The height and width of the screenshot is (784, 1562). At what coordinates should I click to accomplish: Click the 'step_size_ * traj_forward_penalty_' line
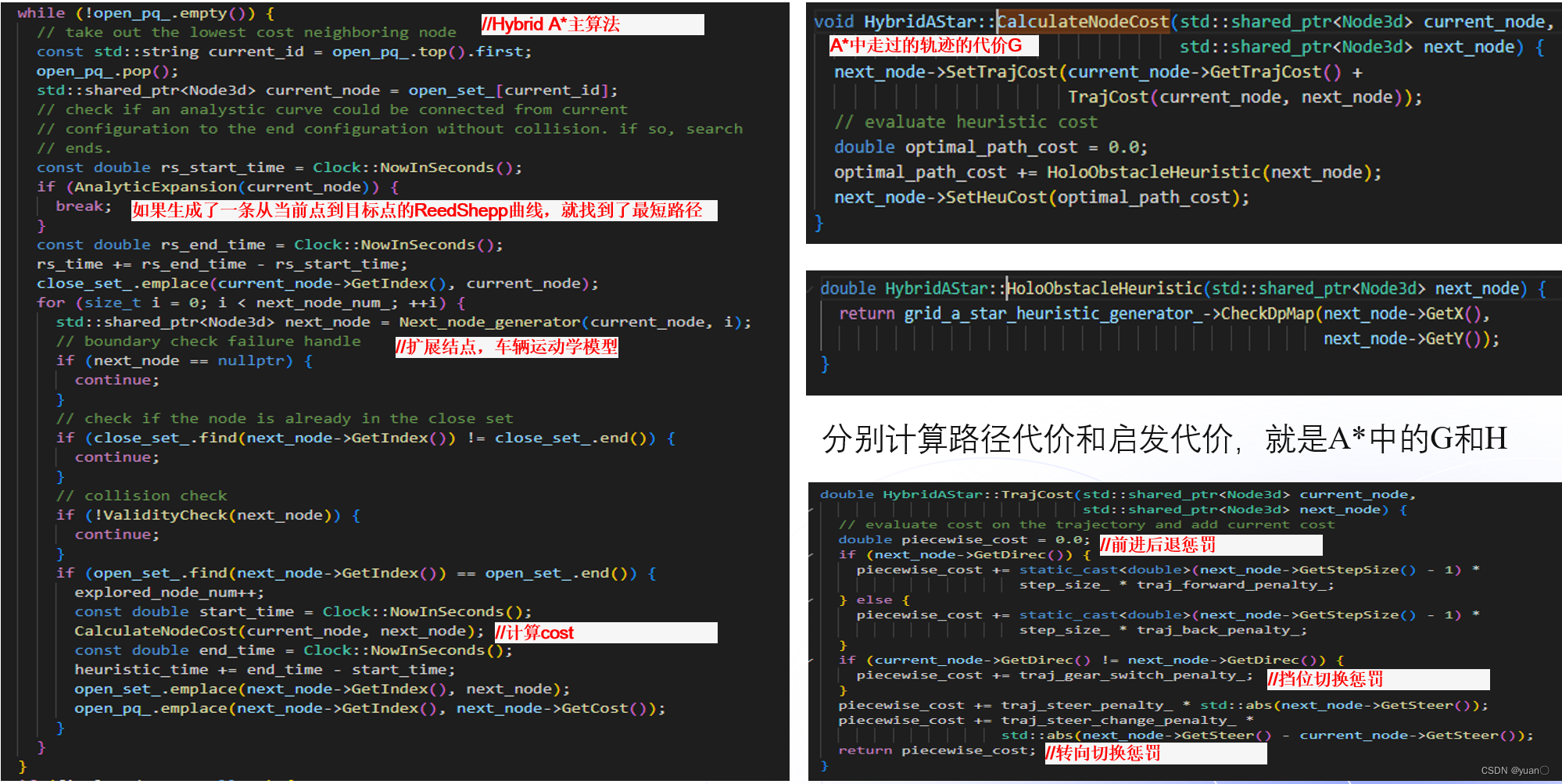[1177, 585]
